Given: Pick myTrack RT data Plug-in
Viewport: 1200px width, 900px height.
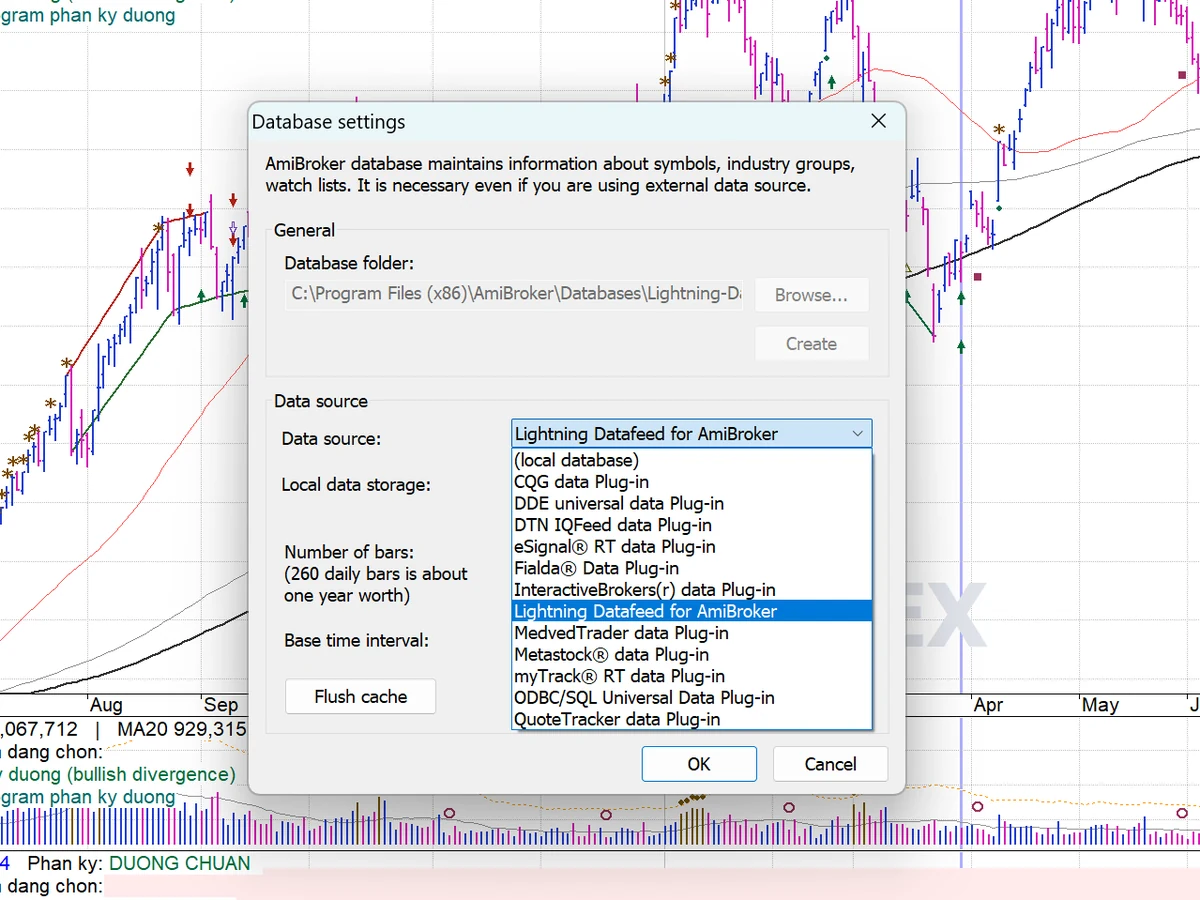Looking at the screenshot, I should pos(692,676).
